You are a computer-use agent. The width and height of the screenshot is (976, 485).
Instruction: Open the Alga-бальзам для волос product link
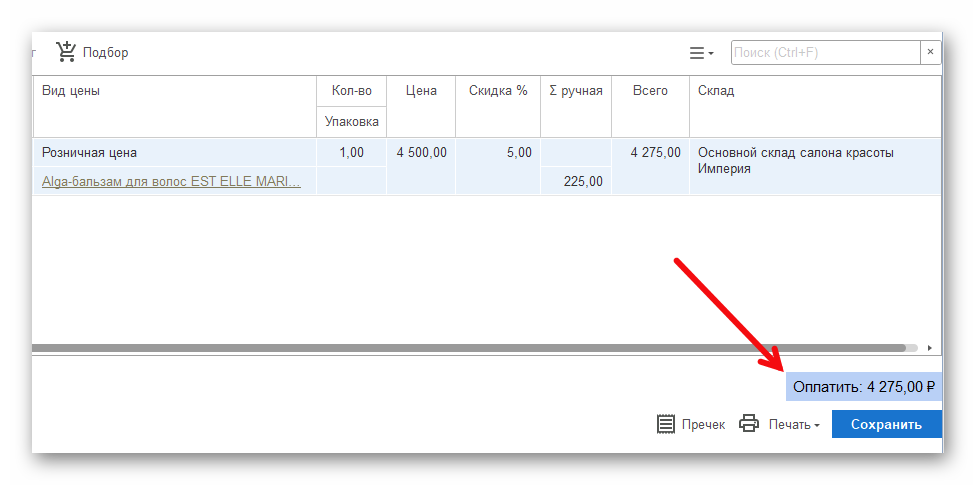[171, 181]
